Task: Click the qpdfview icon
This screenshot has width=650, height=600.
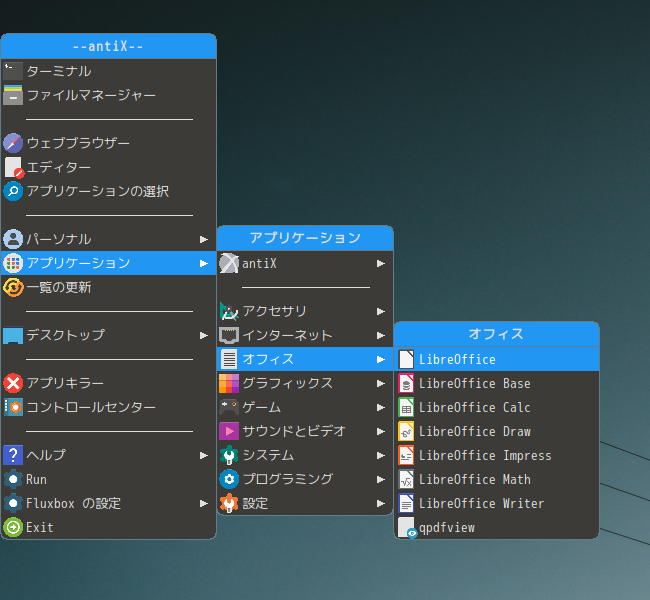Action: pos(407,527)
